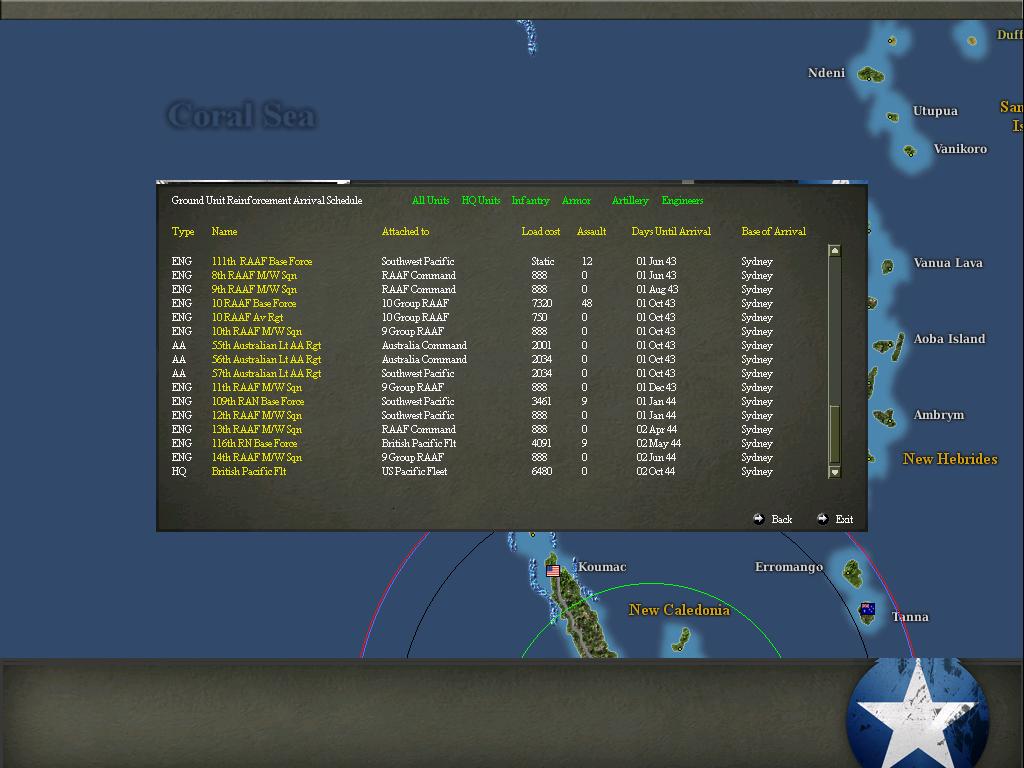This screenshot has height=768, width=1024.
Task: Filter list by HQ Units
Action: pos(481,200)
